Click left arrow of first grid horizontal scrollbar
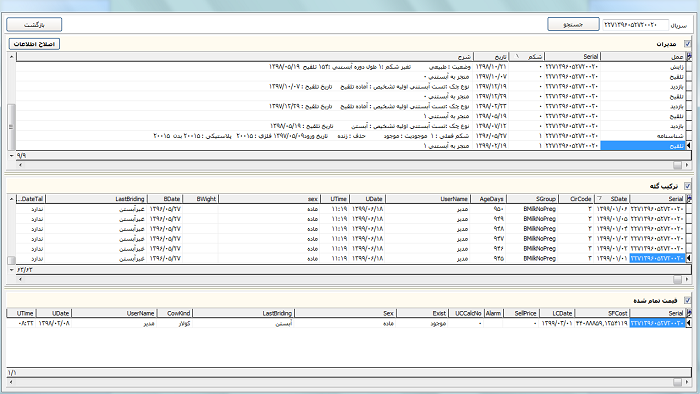 pos(20,165)
